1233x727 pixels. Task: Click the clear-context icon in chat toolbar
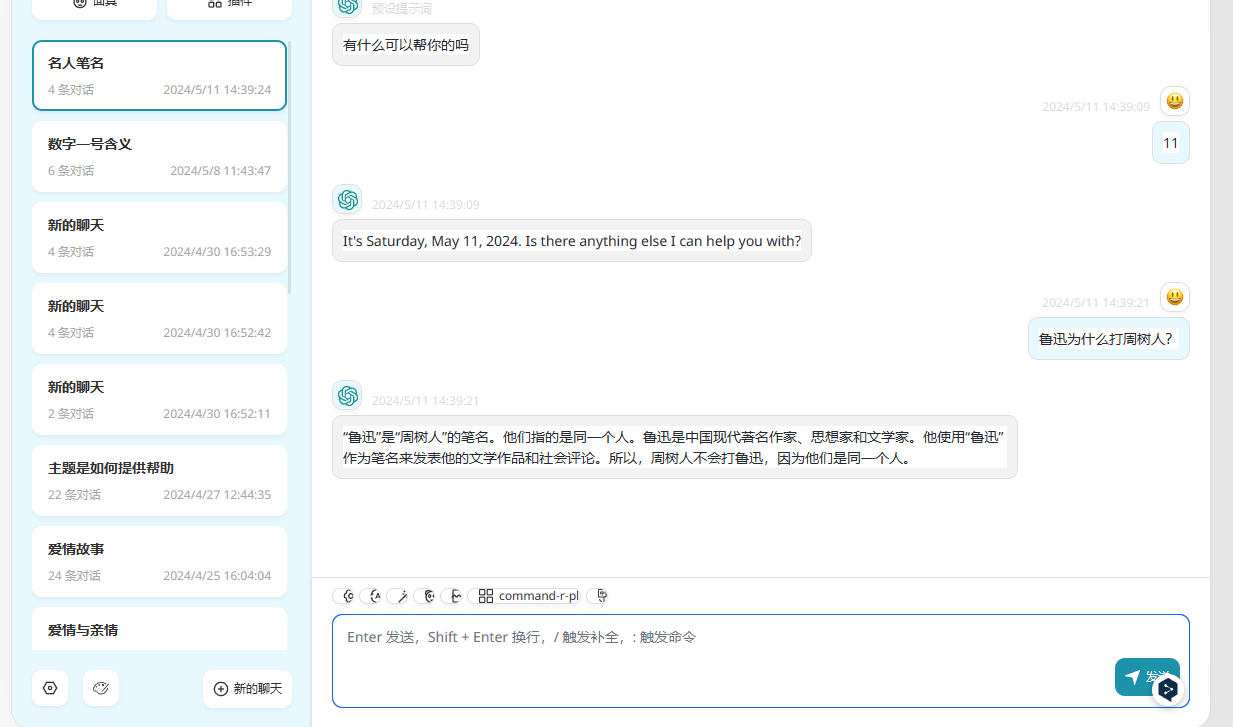[x=453, y=596]
